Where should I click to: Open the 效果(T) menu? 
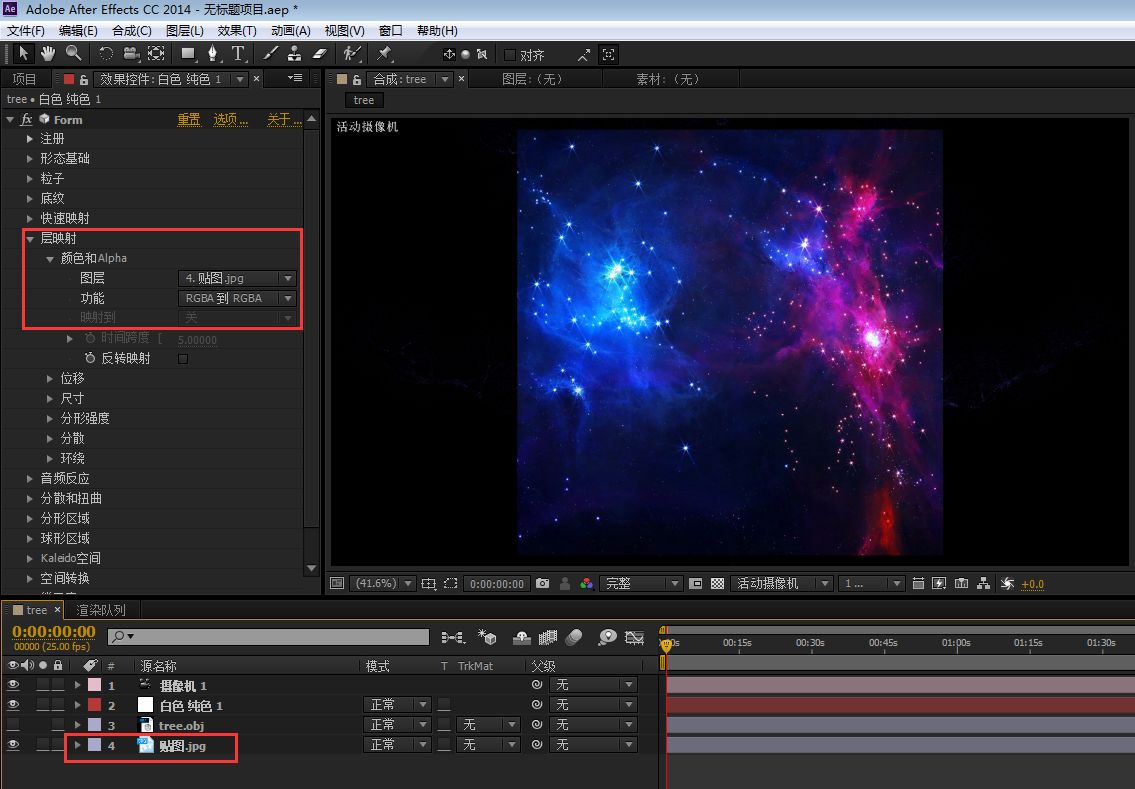[x=236, y=31]
